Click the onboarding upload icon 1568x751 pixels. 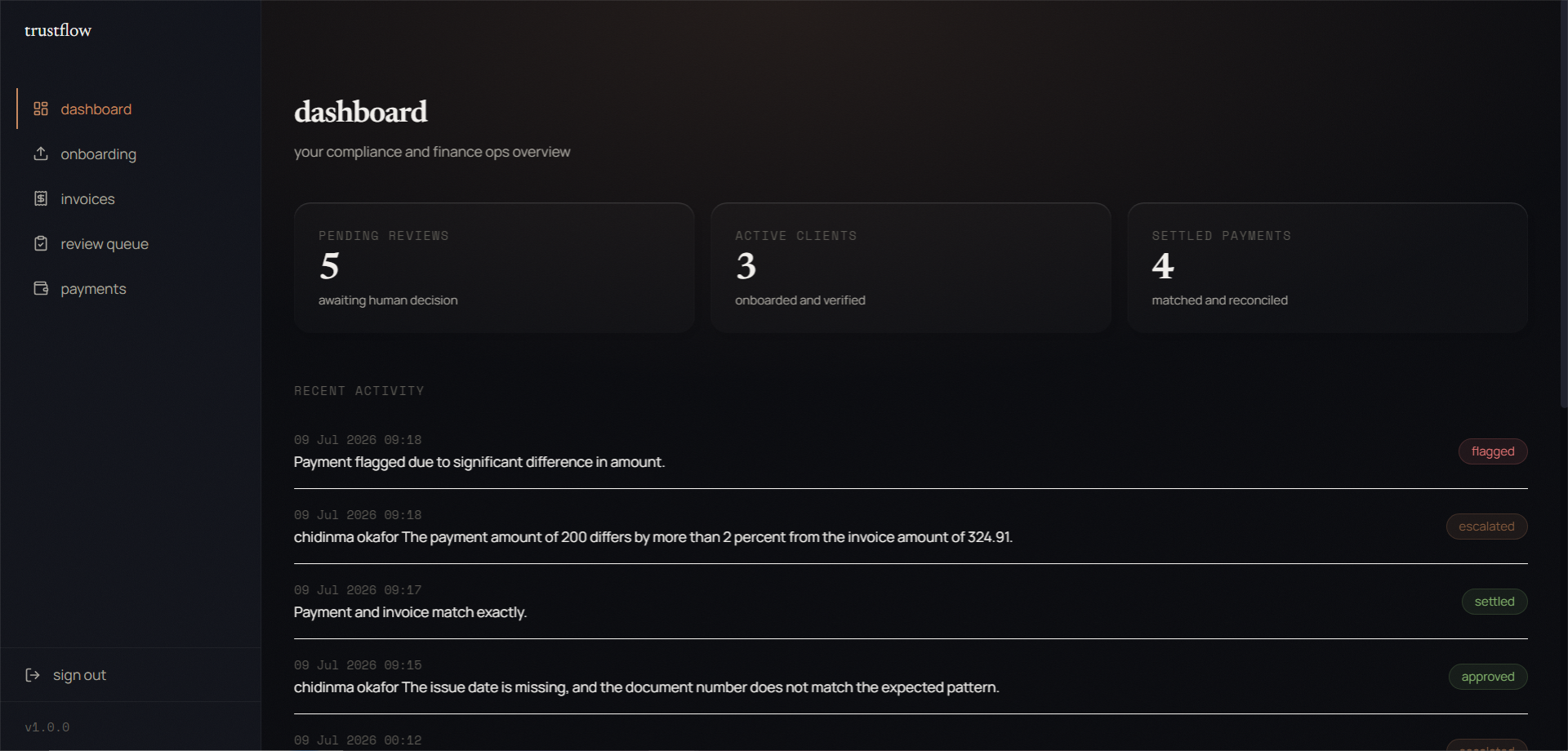coord(41,153)
